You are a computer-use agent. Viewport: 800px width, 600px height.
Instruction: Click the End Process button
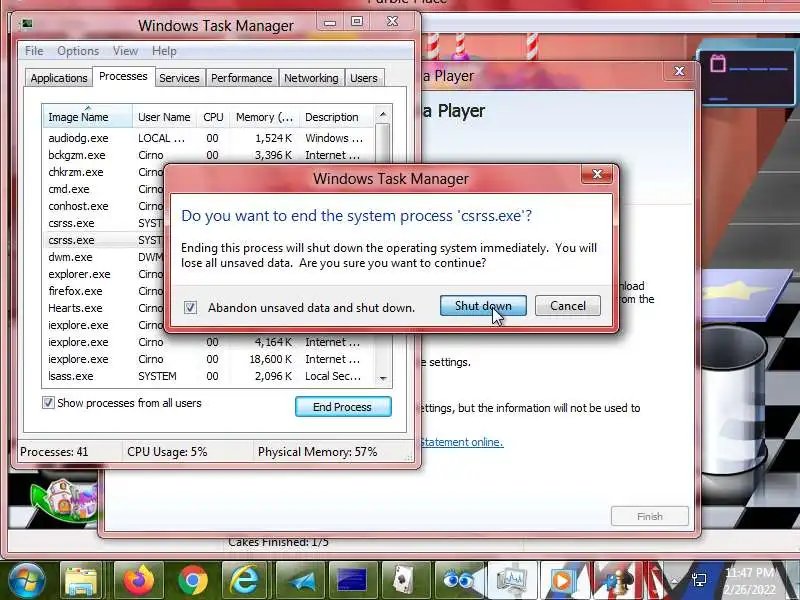pos(343,407)
